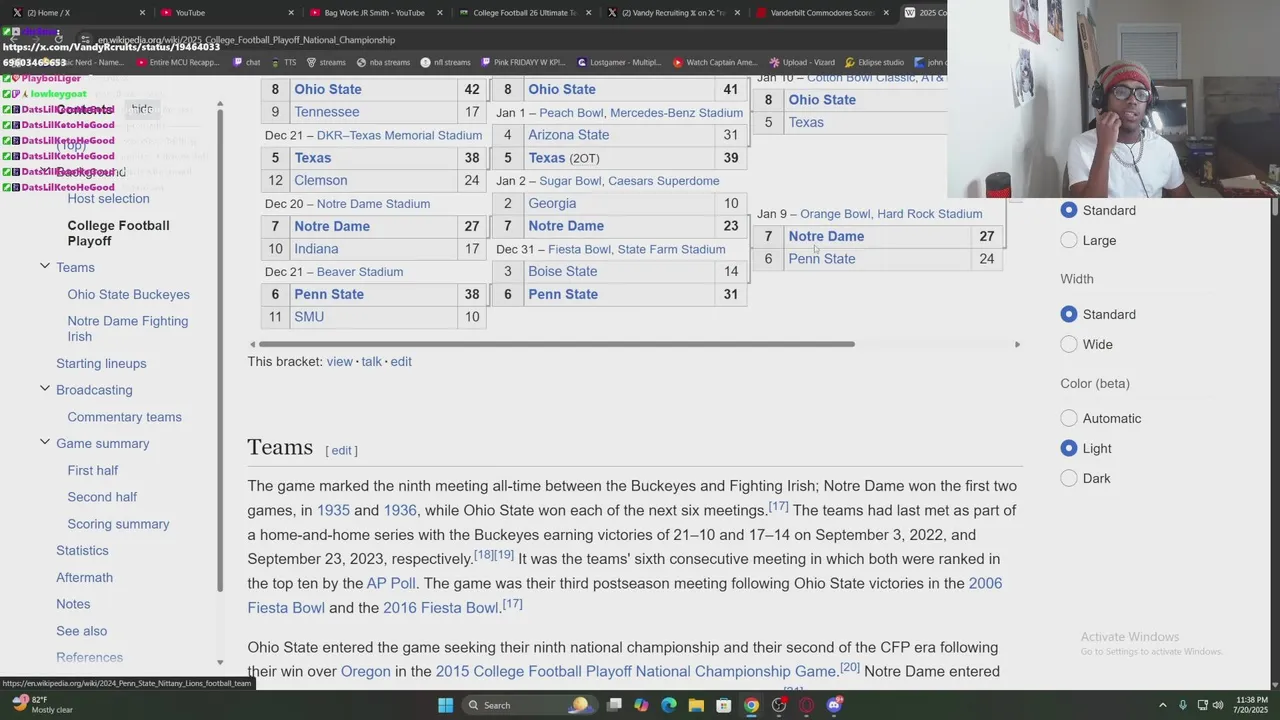Jump to Scoring summary in contents

click(x=118, y=523)
